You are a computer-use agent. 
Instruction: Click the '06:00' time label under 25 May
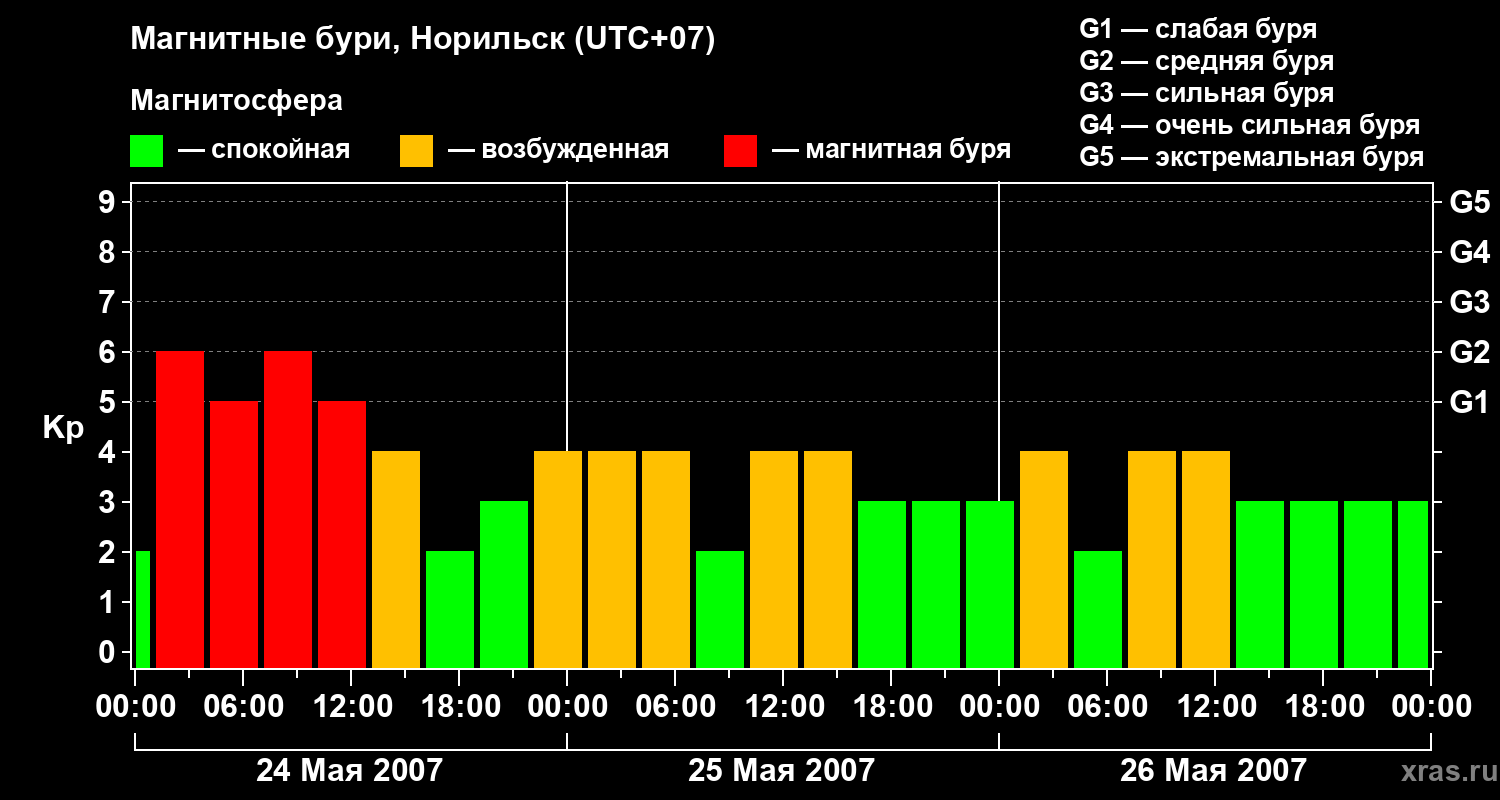pyautogui.click(x=676, y=707)
